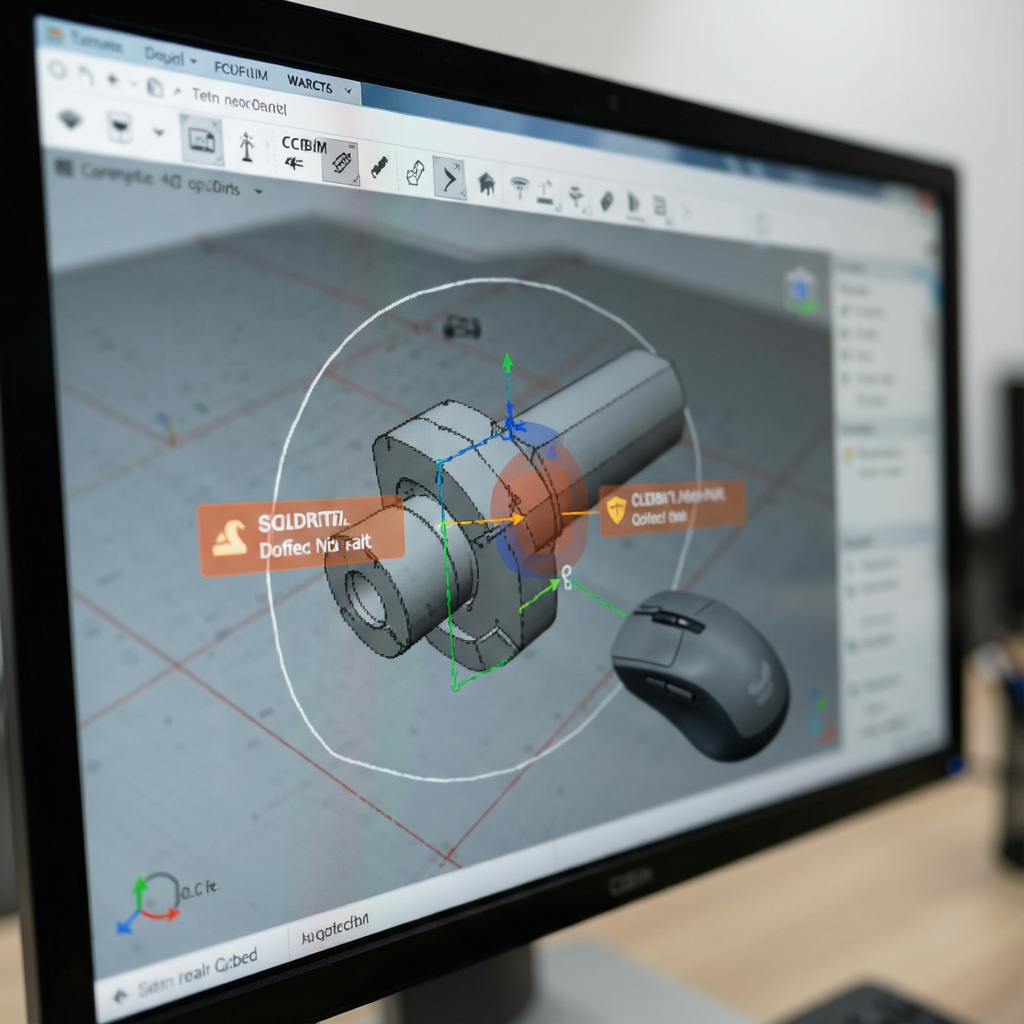This screenshot has height=1024, width=1024.
Task: Click the undo arrow in the quick-access bar
Action: [86, 75]
